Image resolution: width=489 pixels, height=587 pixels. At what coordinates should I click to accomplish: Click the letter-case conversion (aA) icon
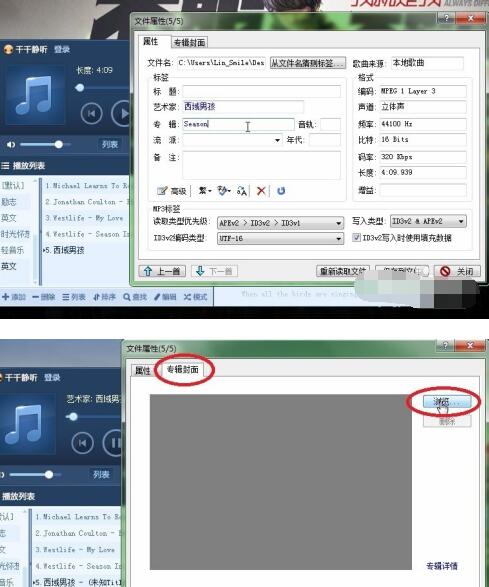point(242,191)
